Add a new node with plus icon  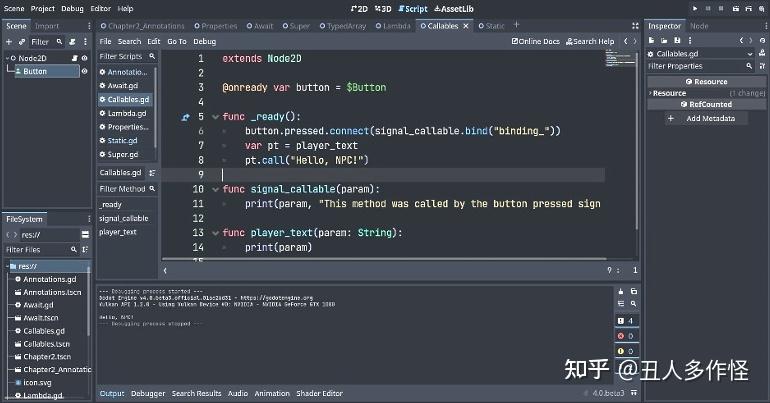(9, 42)
